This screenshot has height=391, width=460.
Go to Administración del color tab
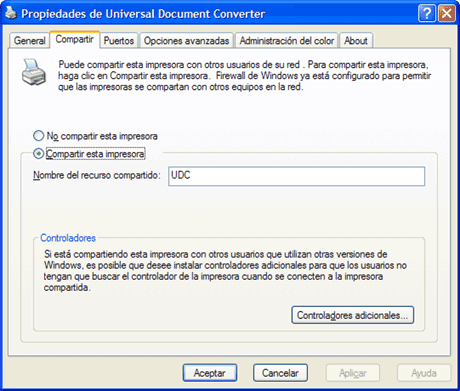point(287,41)
